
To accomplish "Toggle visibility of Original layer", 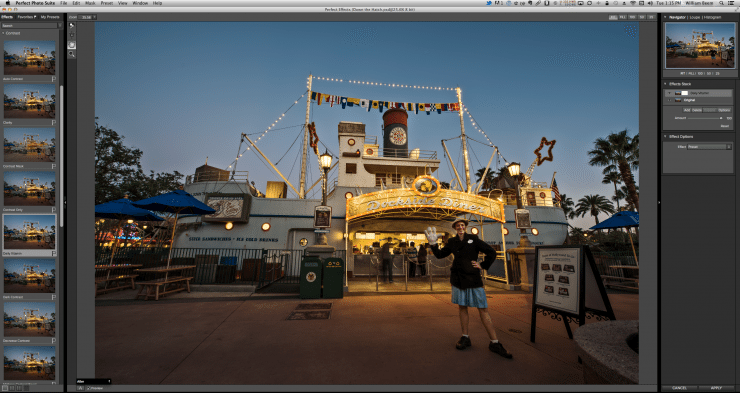I will point(669,100).
